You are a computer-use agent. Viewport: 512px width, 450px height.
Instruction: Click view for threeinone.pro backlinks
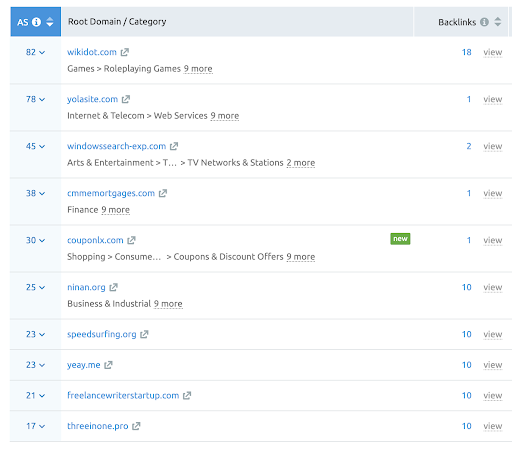point(493,426)
